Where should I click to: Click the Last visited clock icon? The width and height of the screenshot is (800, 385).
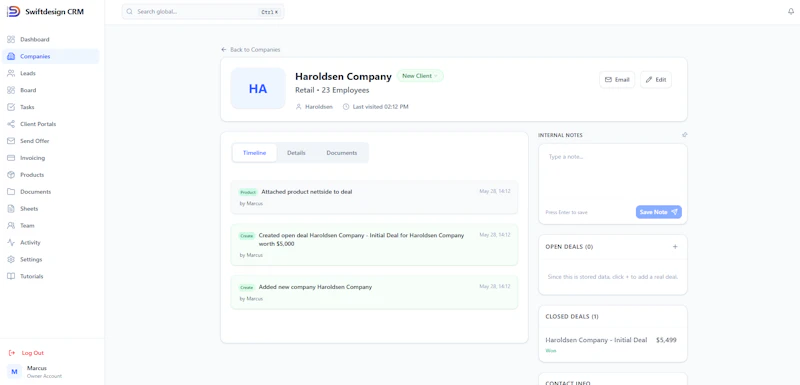[x=346, y=107]
